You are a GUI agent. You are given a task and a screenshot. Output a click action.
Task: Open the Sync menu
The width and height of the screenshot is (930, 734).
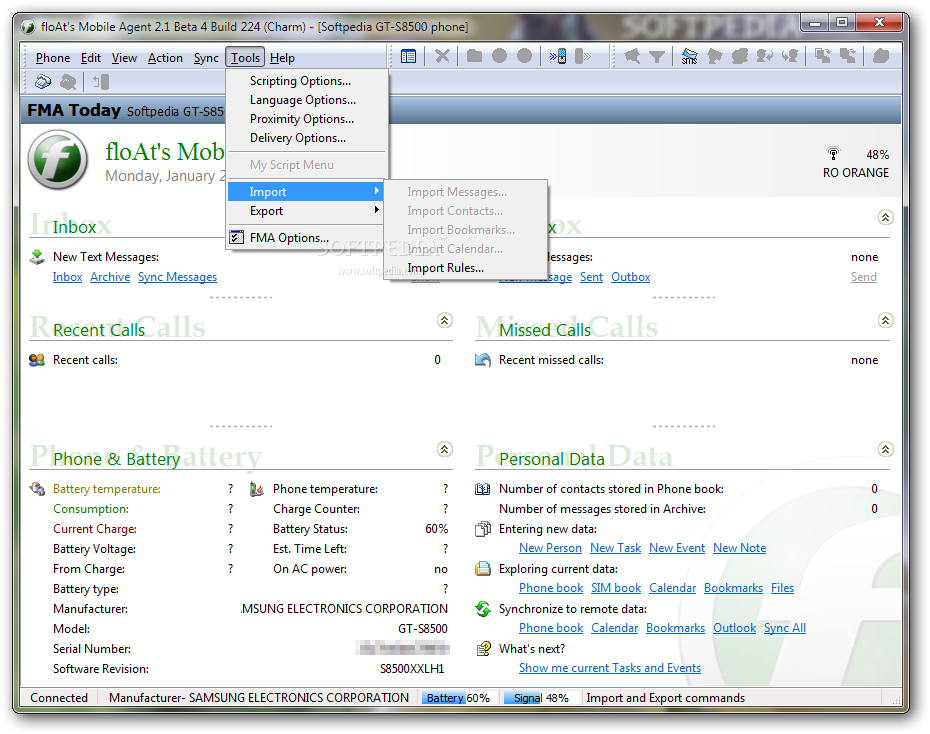click(206, 58)
